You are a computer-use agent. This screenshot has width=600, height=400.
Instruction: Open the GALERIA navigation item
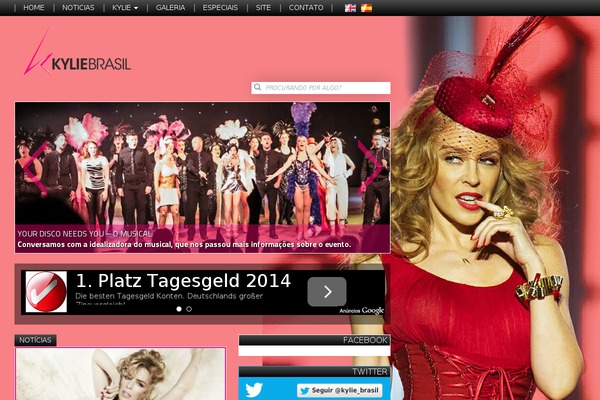coord(170,7)
